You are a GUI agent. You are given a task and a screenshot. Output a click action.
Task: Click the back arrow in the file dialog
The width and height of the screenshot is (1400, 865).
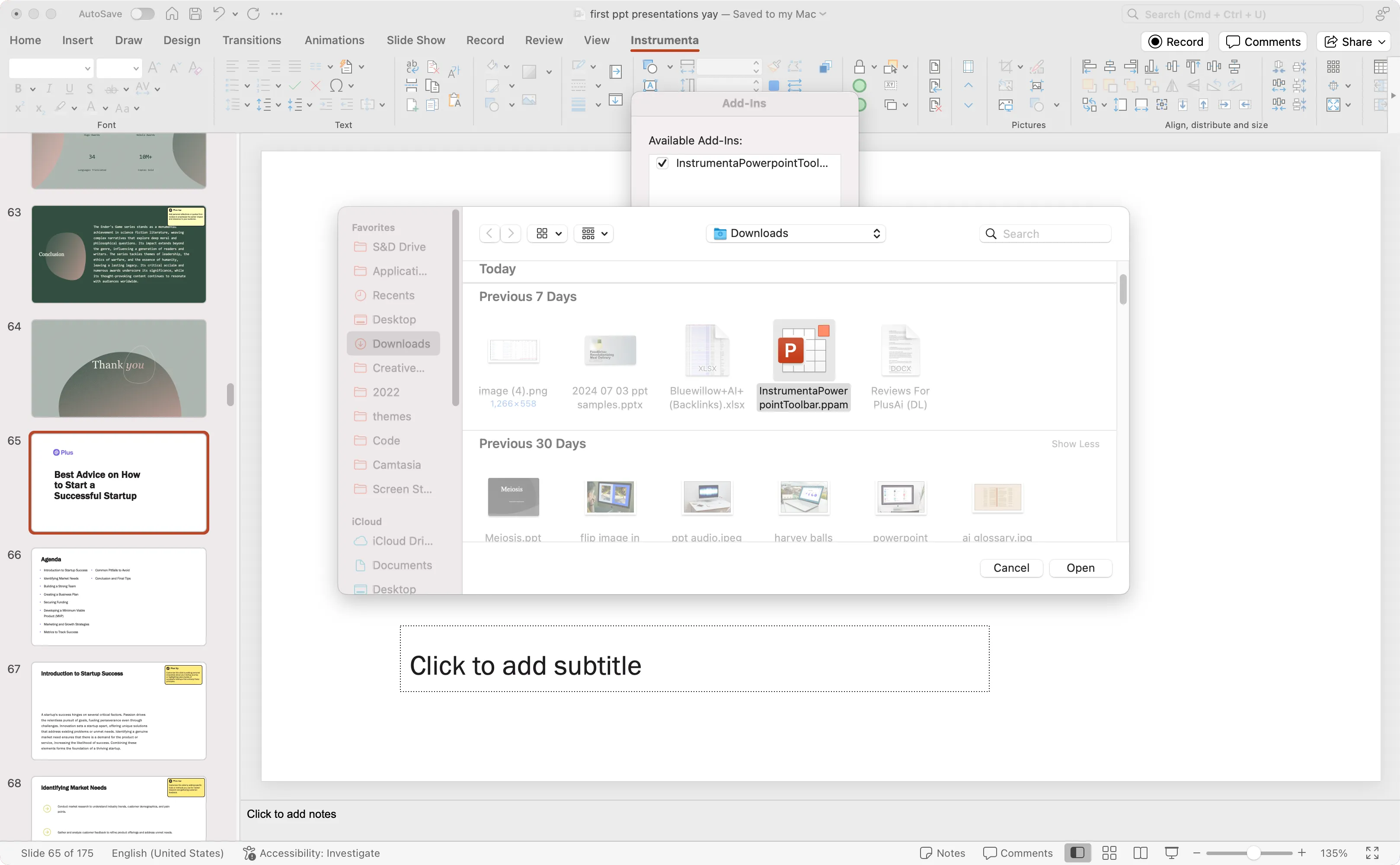point(489,234)
